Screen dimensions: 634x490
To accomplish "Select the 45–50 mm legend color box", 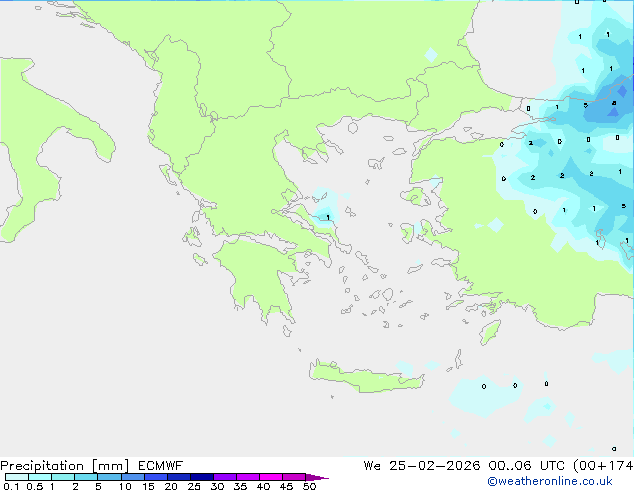I will (294, 477).
